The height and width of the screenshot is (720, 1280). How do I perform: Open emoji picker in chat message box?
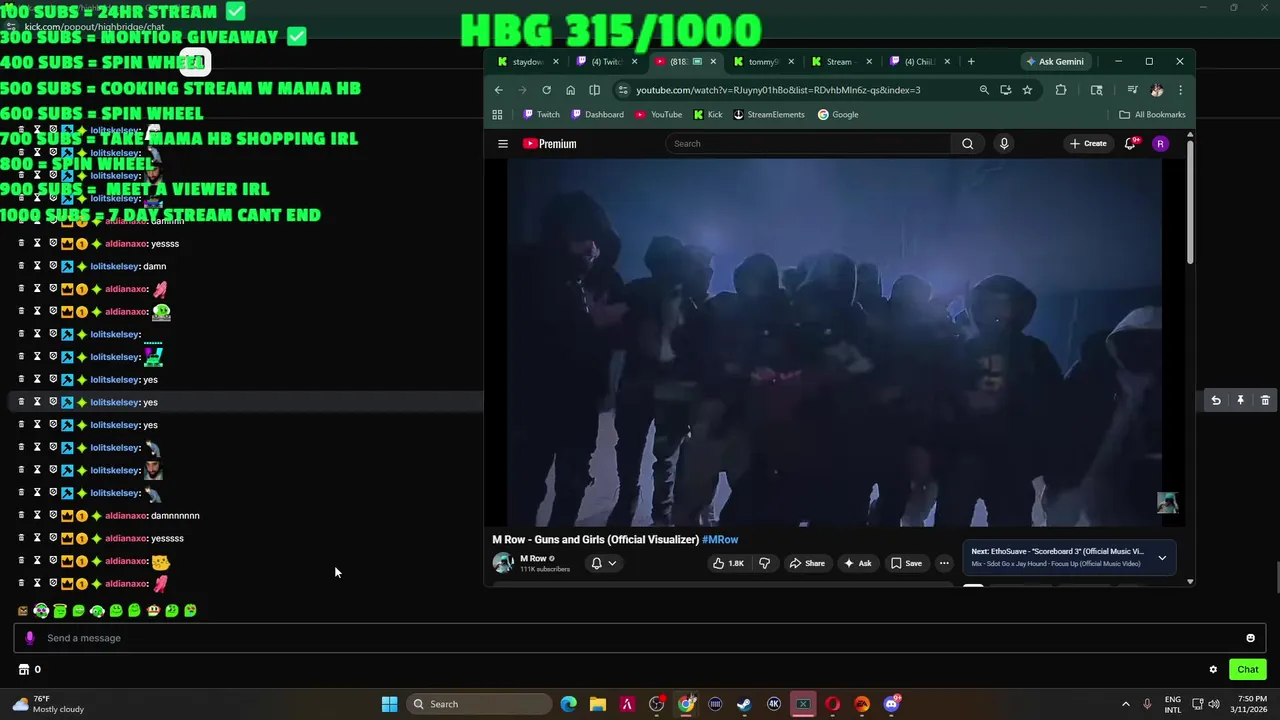click(x=1250, y=638)
